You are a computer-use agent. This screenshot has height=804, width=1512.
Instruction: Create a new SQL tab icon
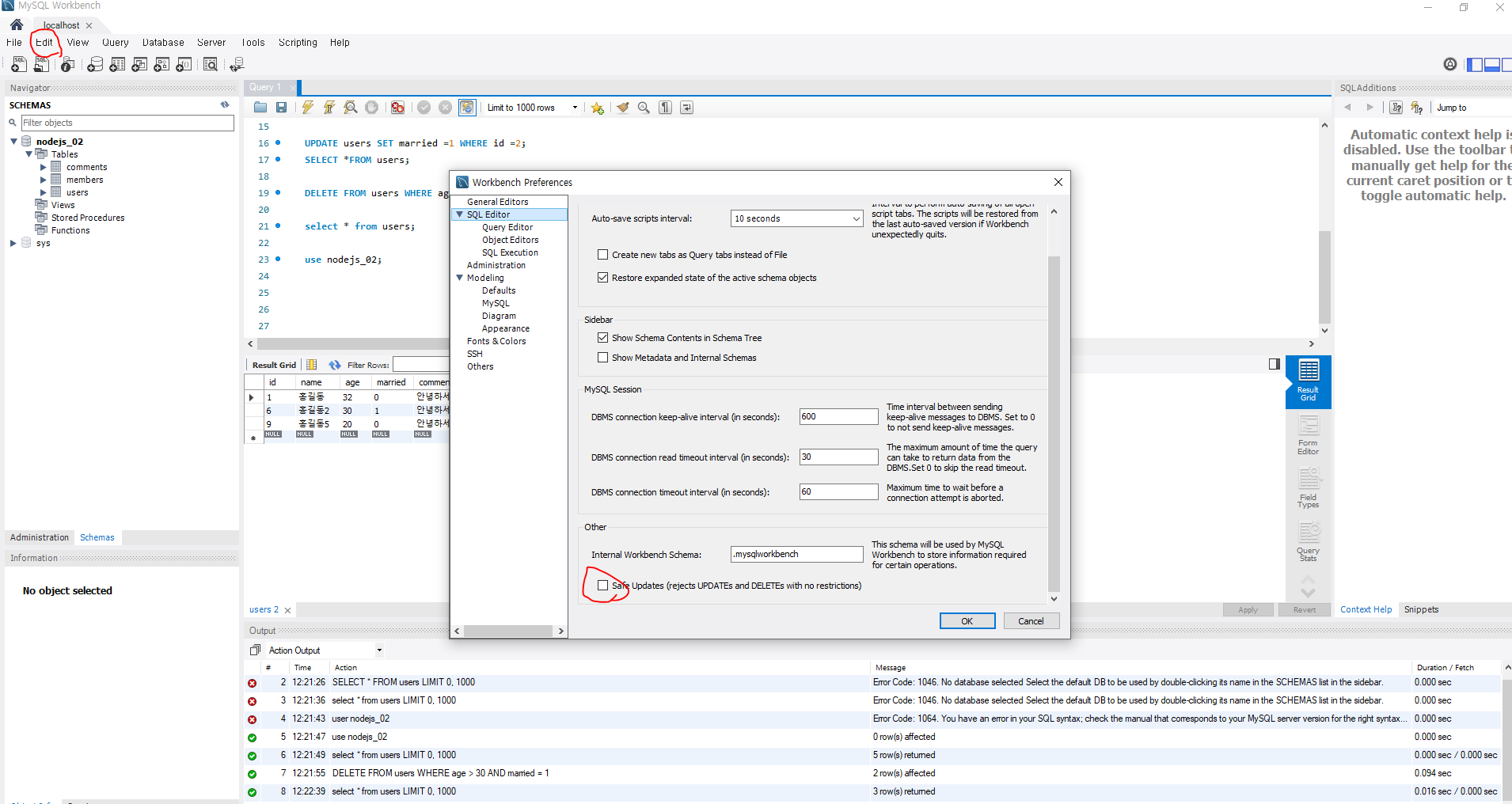point(19,65)
